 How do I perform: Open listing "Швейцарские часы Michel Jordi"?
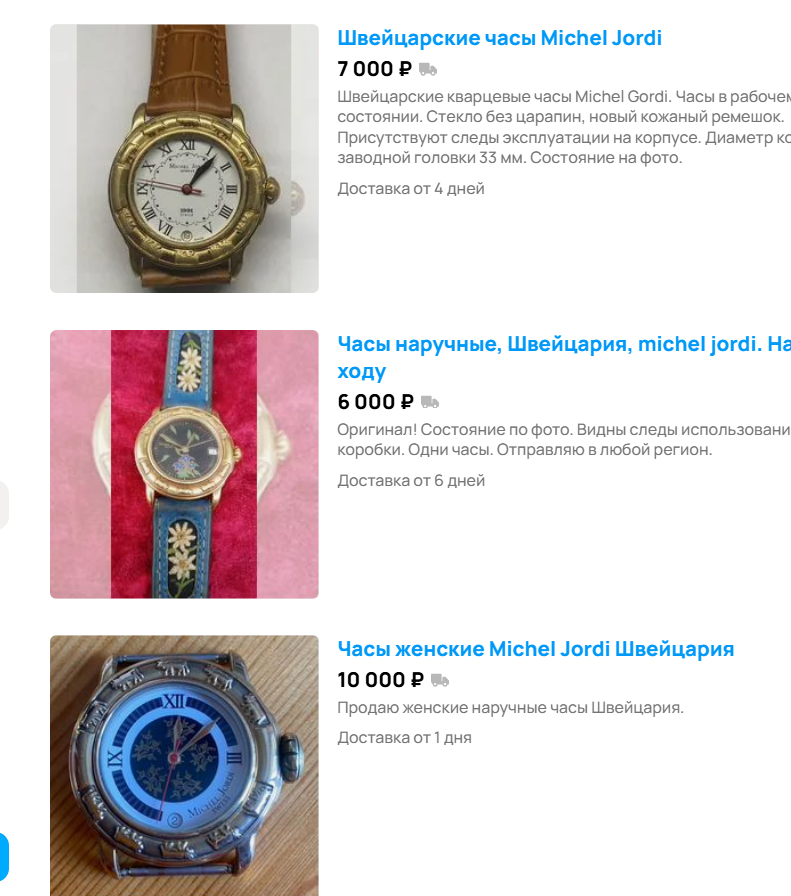[x=500, y=38]
